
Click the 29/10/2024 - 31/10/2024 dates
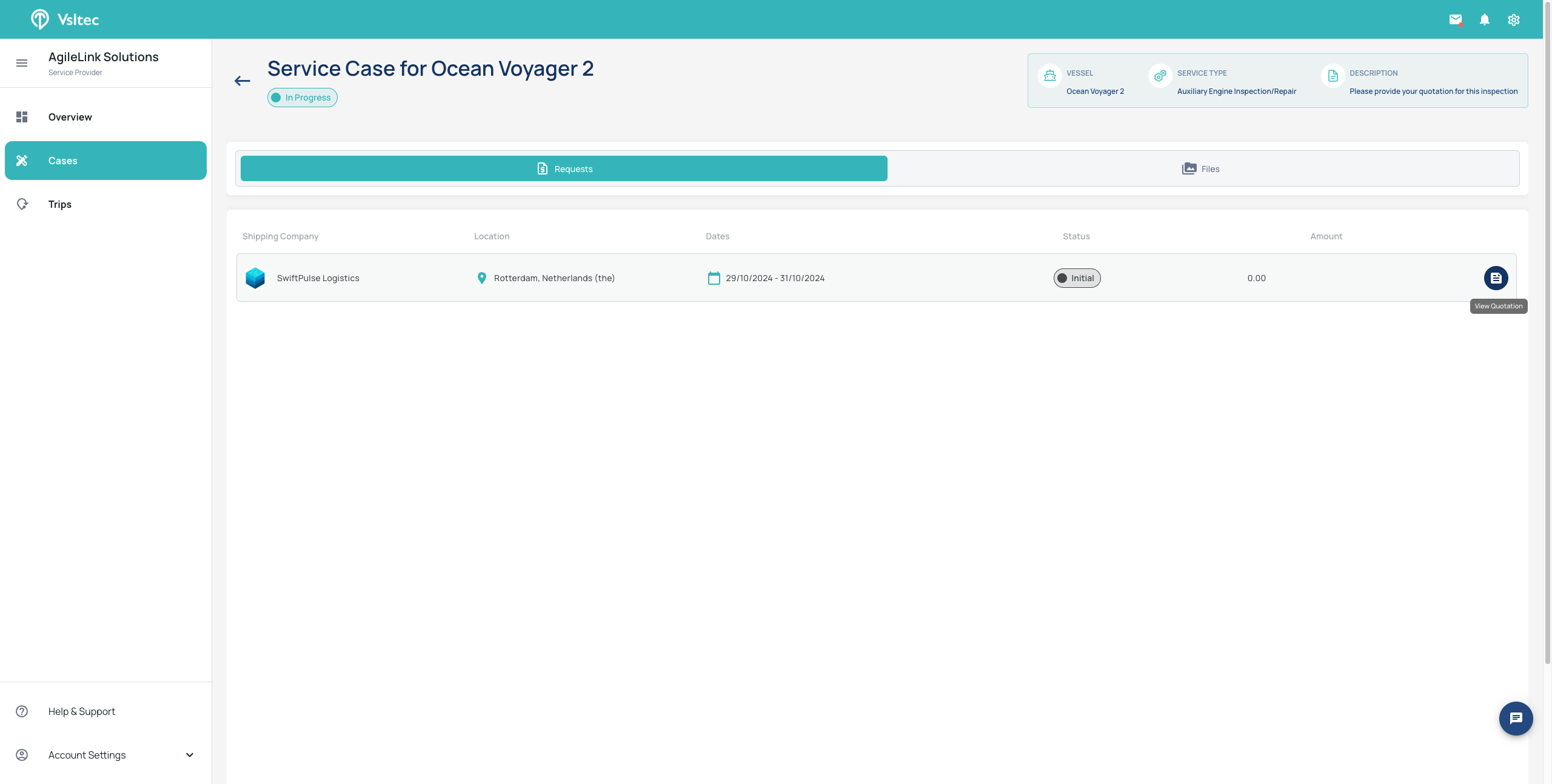[775, 278]
